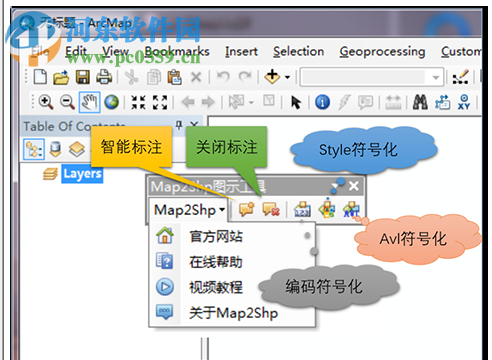492x360 pixels.
Task: Click the Go To XY icon
Action: (464, 102)
